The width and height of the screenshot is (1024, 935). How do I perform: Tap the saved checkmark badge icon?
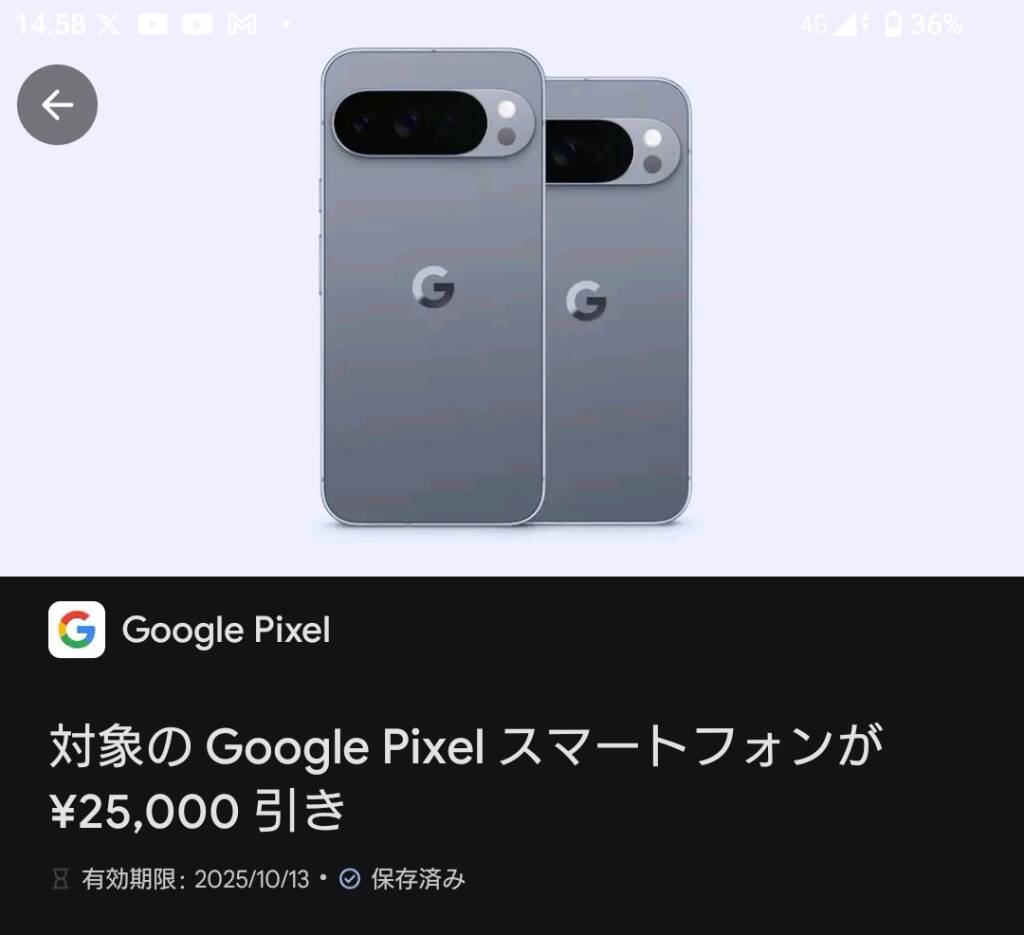pyautogui.click(x=349, y=879)
